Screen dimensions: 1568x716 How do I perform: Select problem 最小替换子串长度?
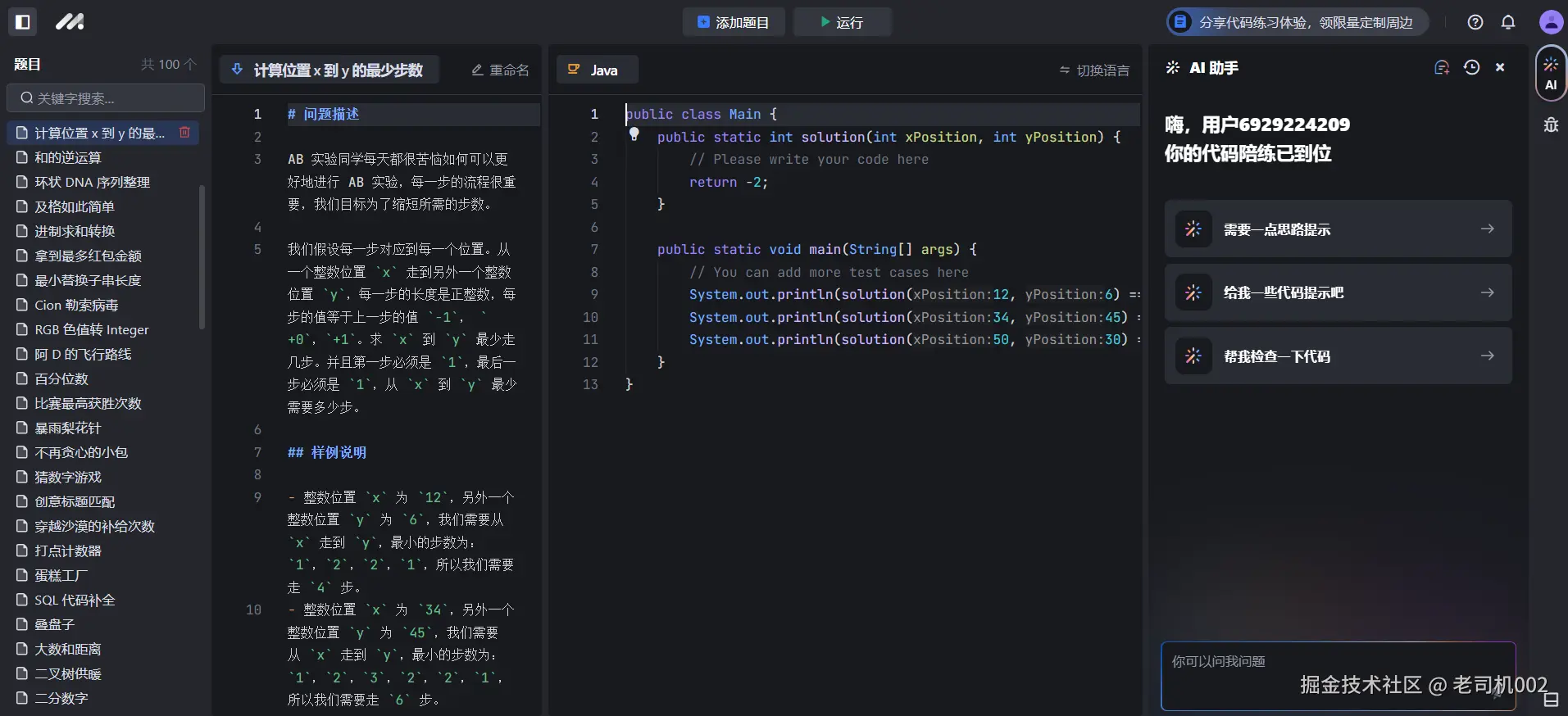[103, 280]
